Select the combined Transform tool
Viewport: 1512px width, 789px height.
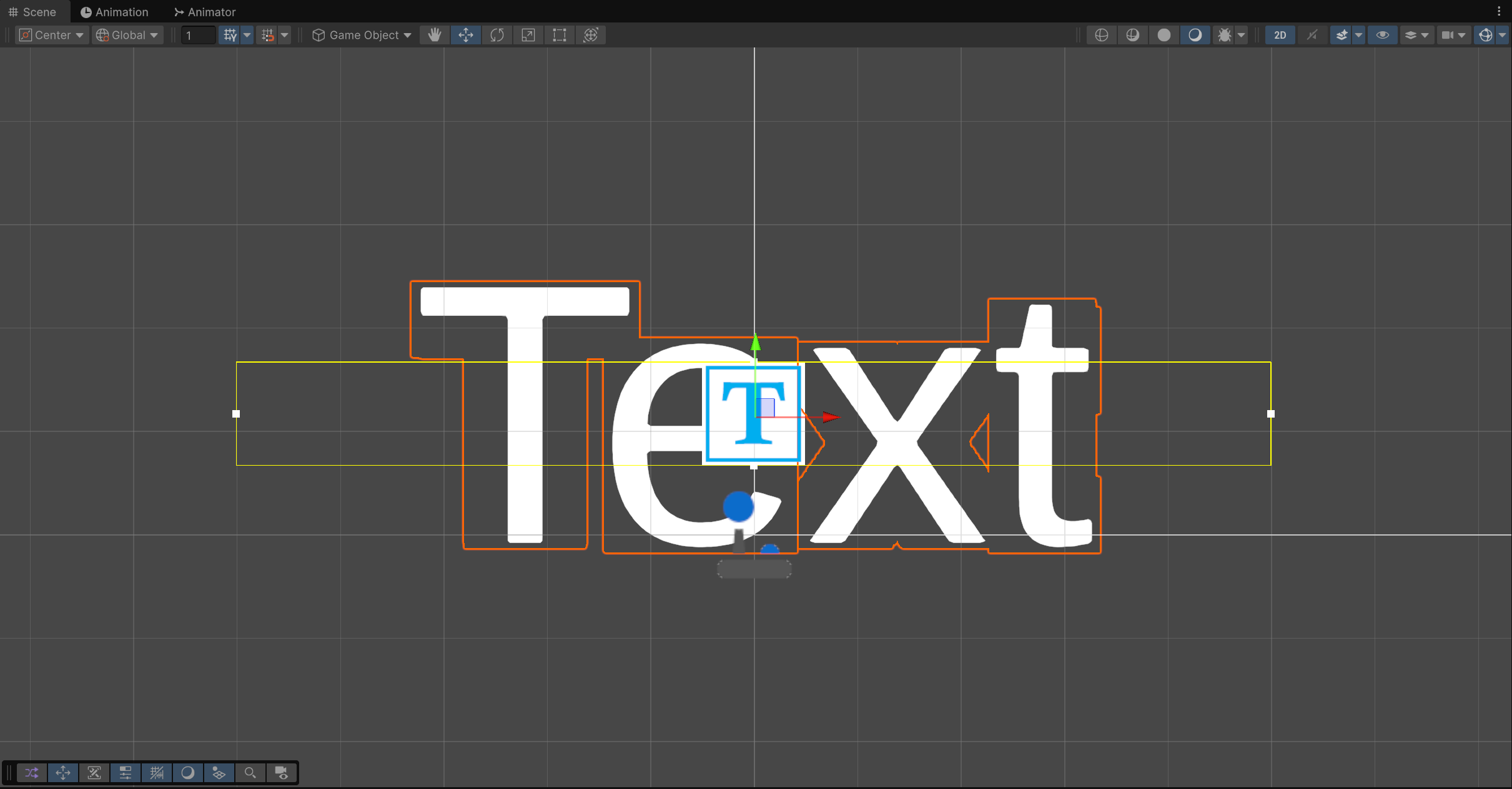(x=591, y=35)
